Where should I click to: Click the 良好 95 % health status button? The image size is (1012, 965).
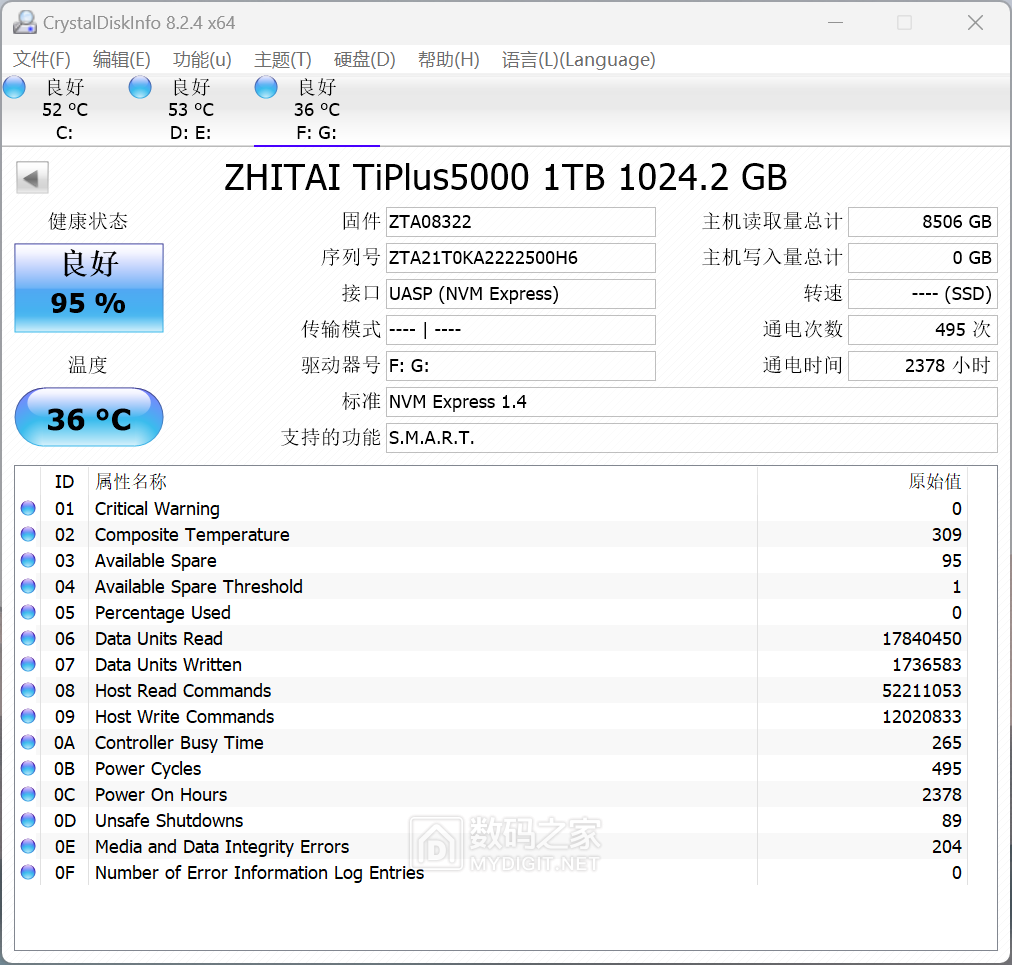pyautogui.click(x=89, y=288)
